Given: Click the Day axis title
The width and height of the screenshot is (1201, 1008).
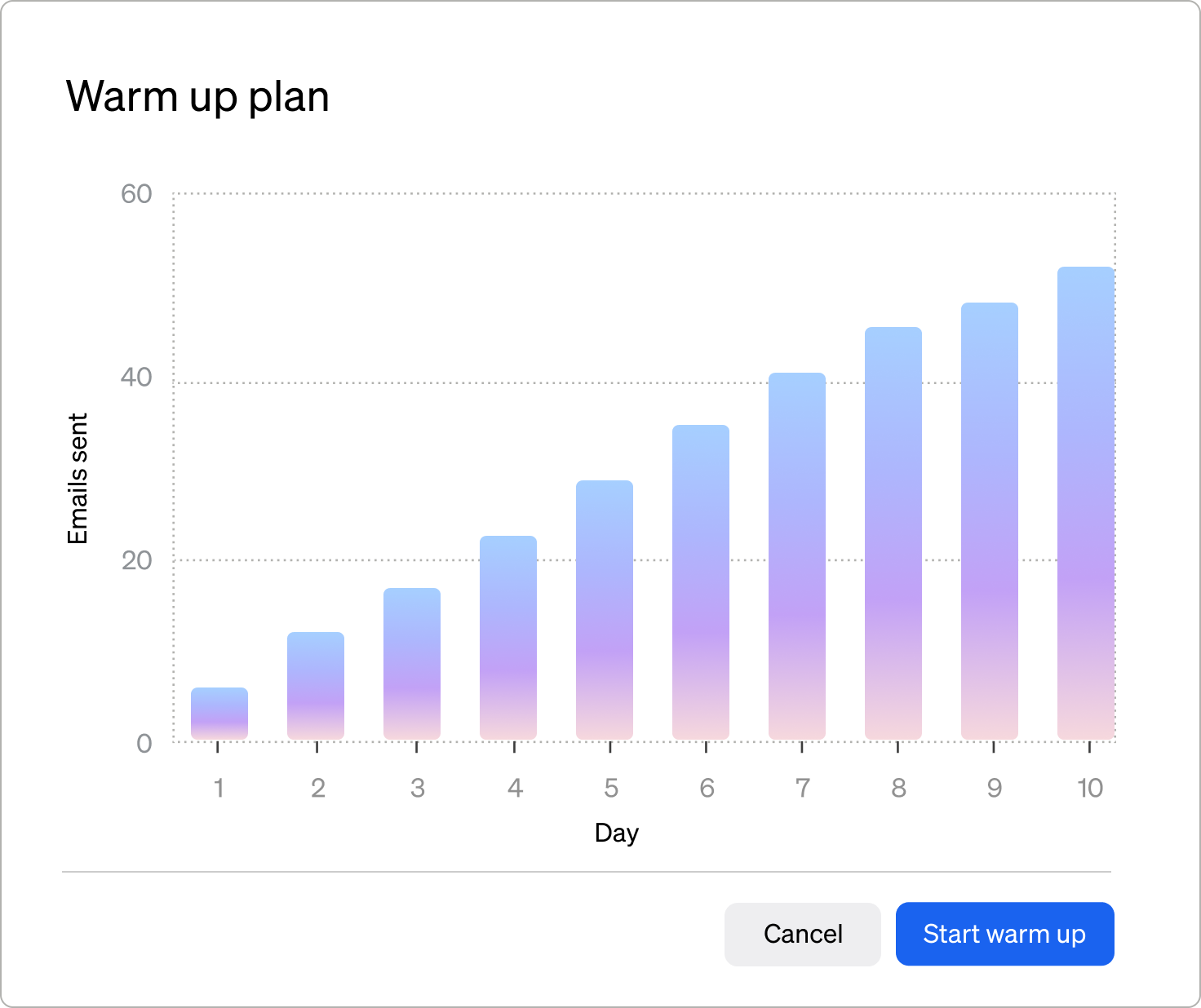Looking at the screenshot, I should [x=617, y=833].
